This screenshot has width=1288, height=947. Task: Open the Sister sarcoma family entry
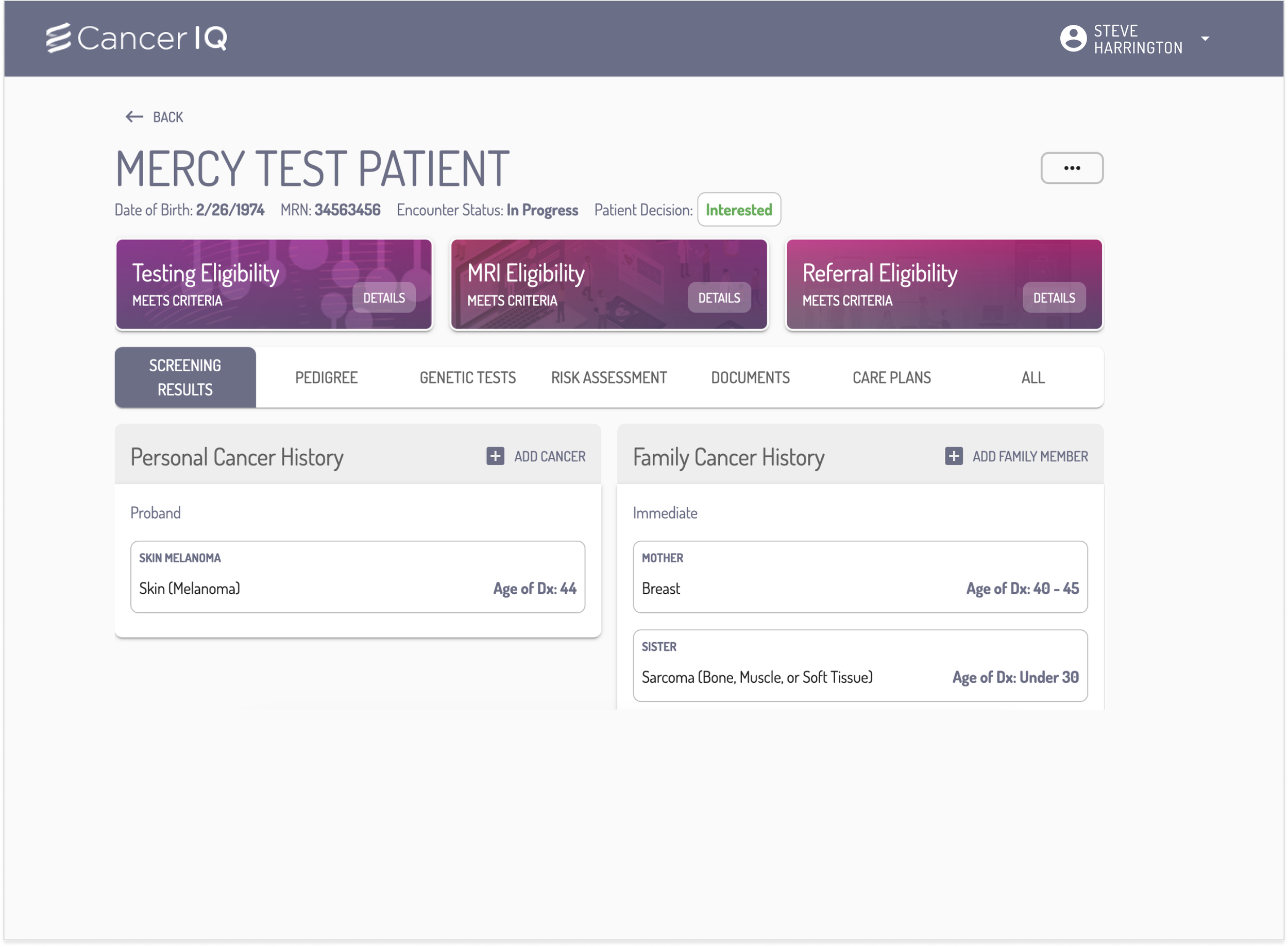pyautogui.click(x=860, y=665)
